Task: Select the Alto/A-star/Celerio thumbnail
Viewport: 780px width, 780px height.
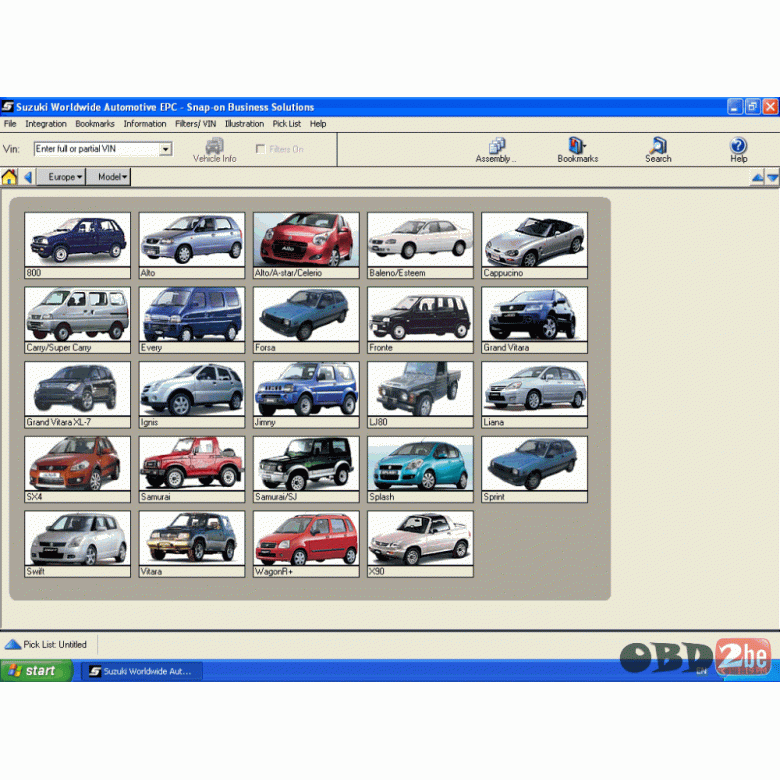Action: tap(306, 245)
